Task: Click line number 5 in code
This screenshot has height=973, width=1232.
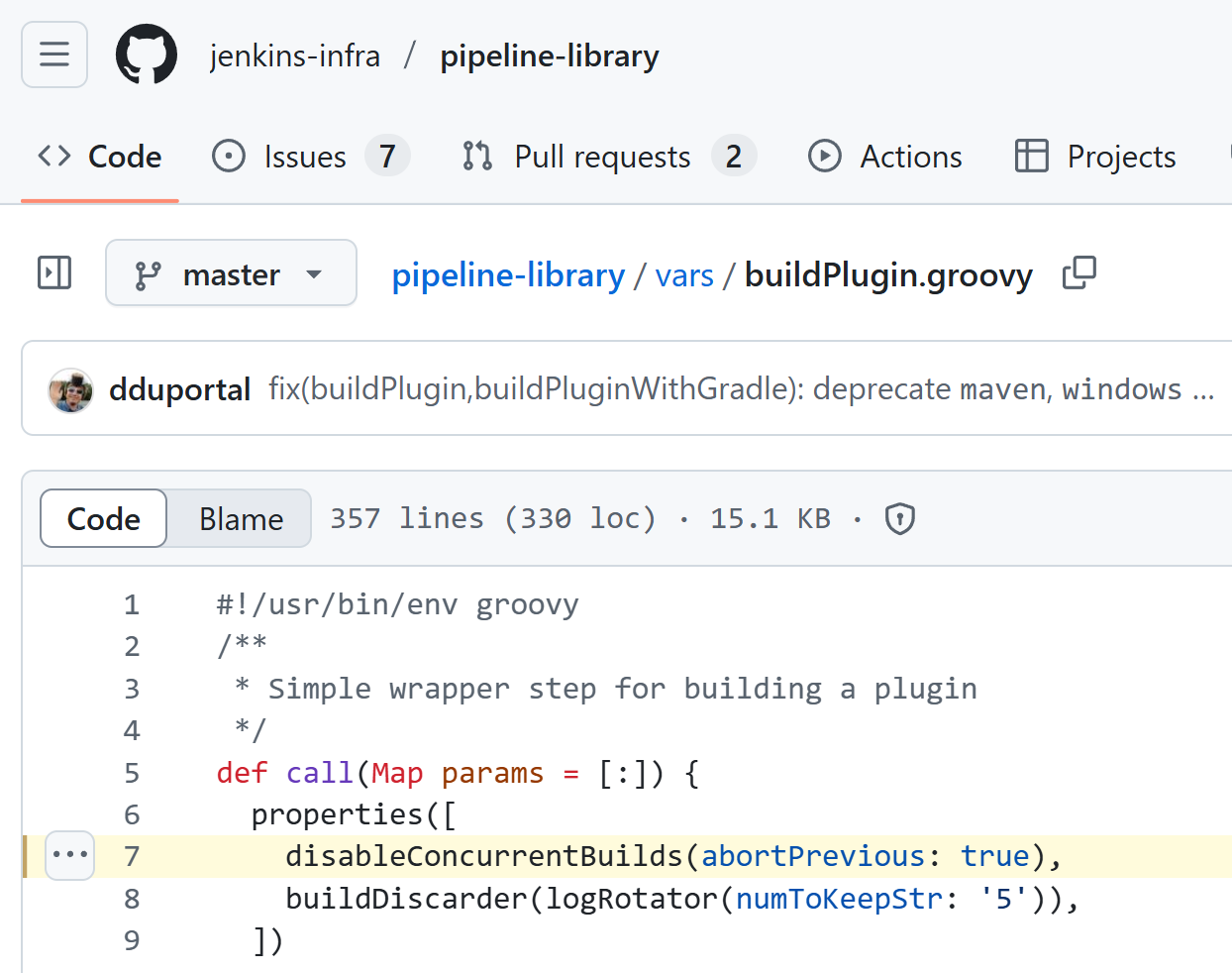Action: coord(132,773)
